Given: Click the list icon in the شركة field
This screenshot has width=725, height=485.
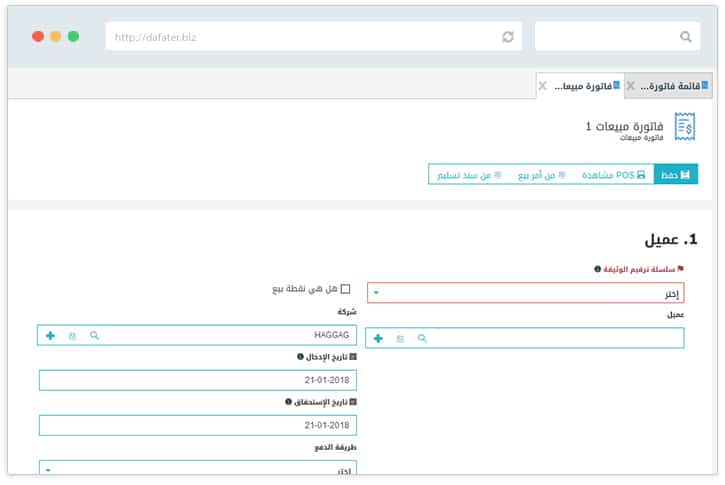Looking at the screenshot, I should point(72,336).
